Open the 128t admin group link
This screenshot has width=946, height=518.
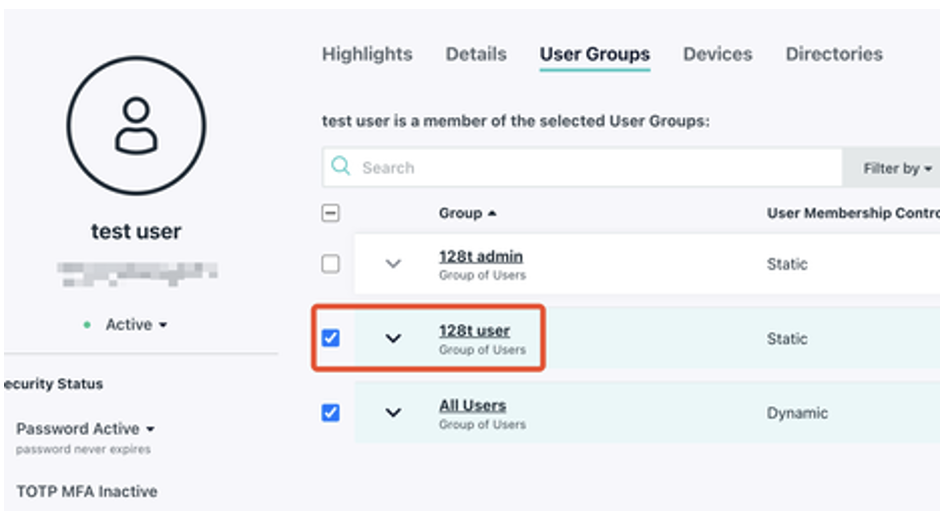480,257
